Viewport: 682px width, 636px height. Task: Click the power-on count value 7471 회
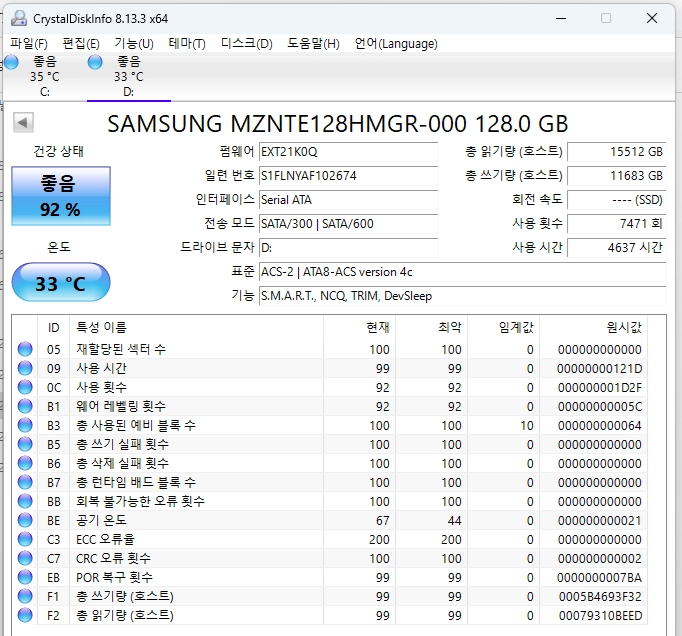[617, 224]
